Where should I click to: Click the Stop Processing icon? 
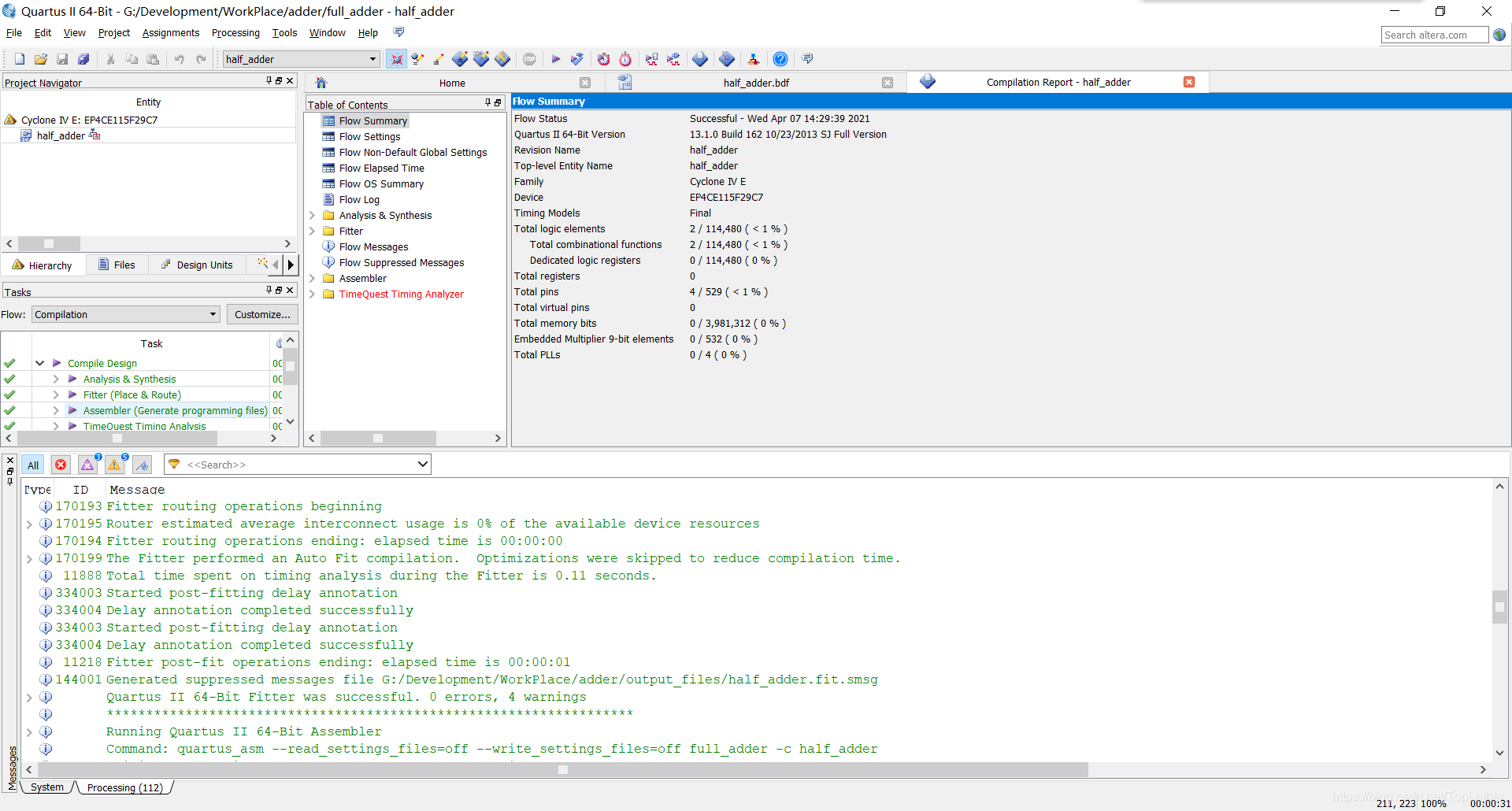[x=529, y=59]
